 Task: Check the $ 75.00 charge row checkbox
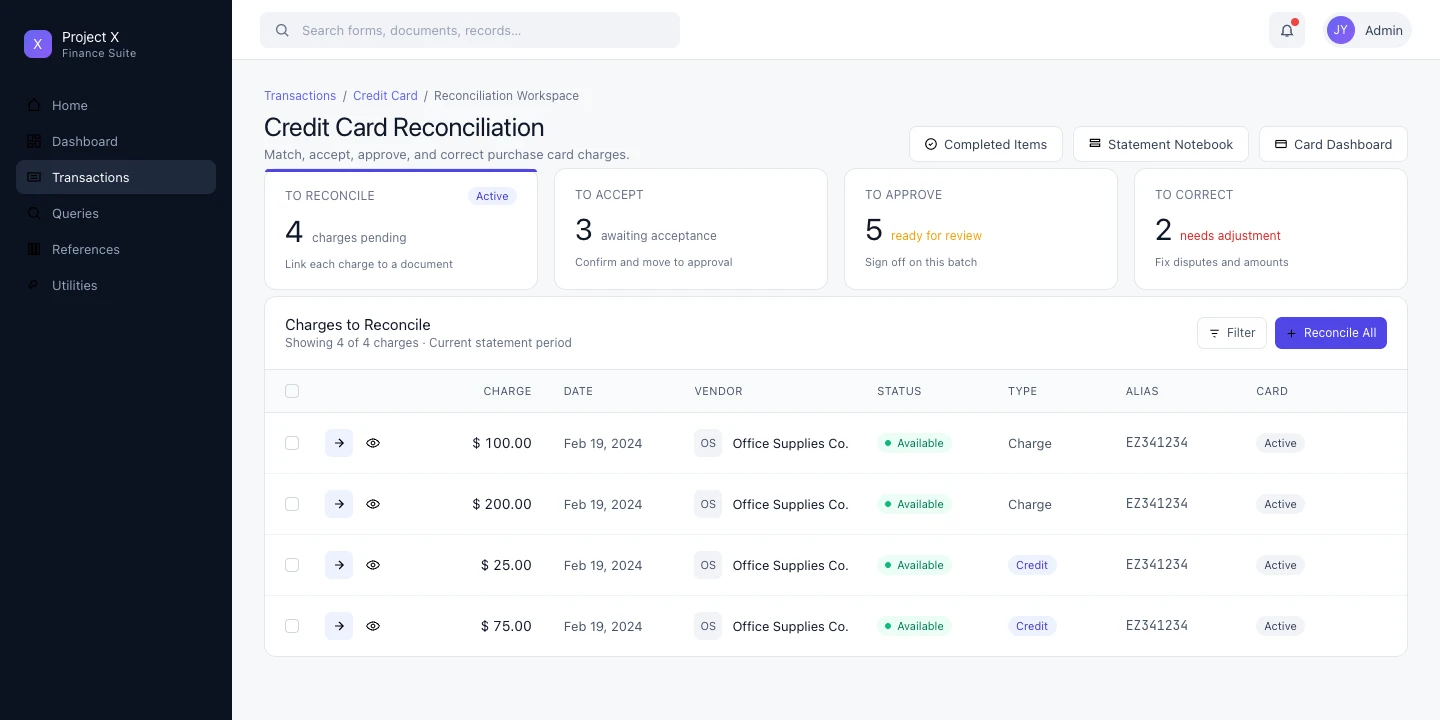click(x=292, y=626)
